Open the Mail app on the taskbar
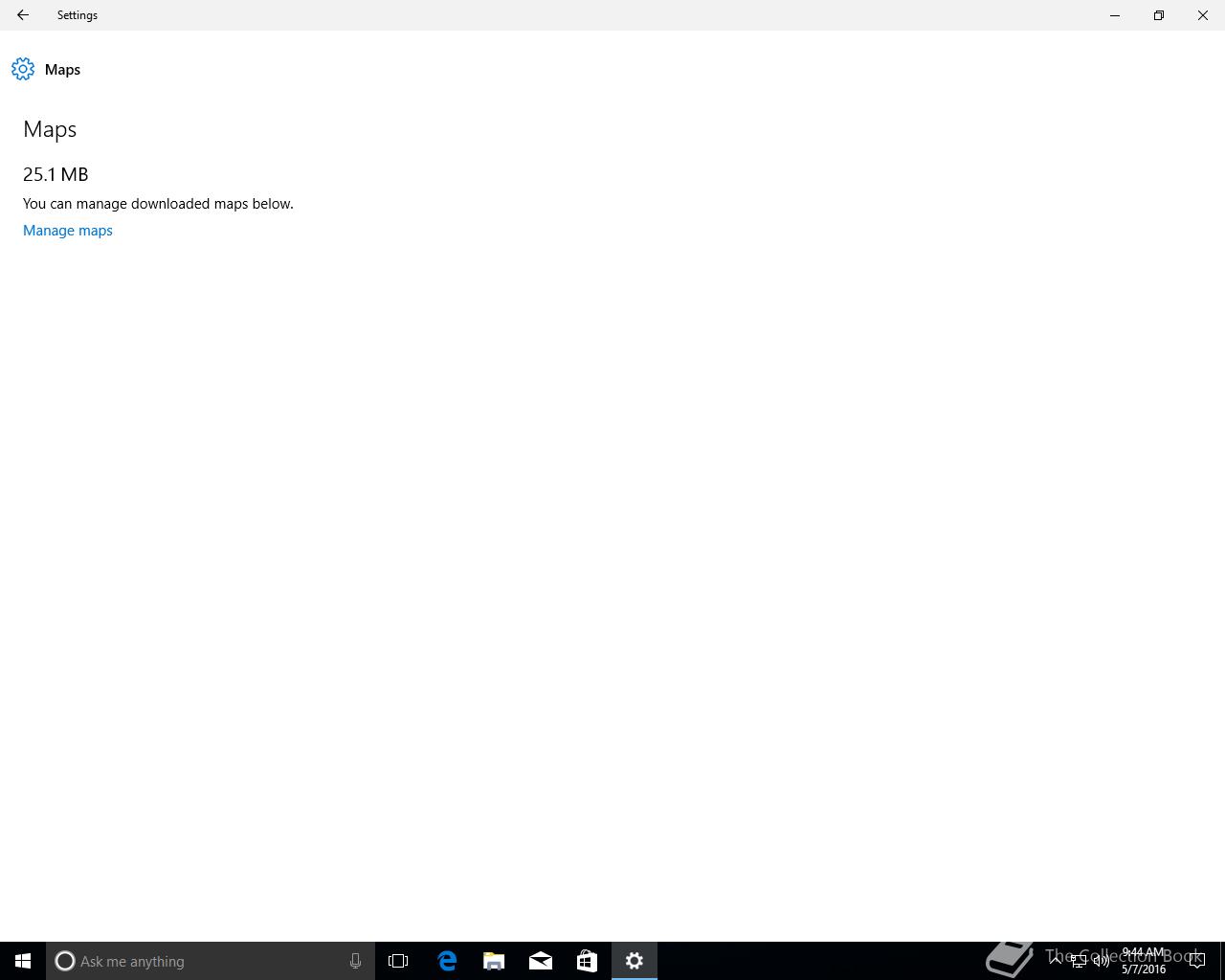 tap(541, 961)
